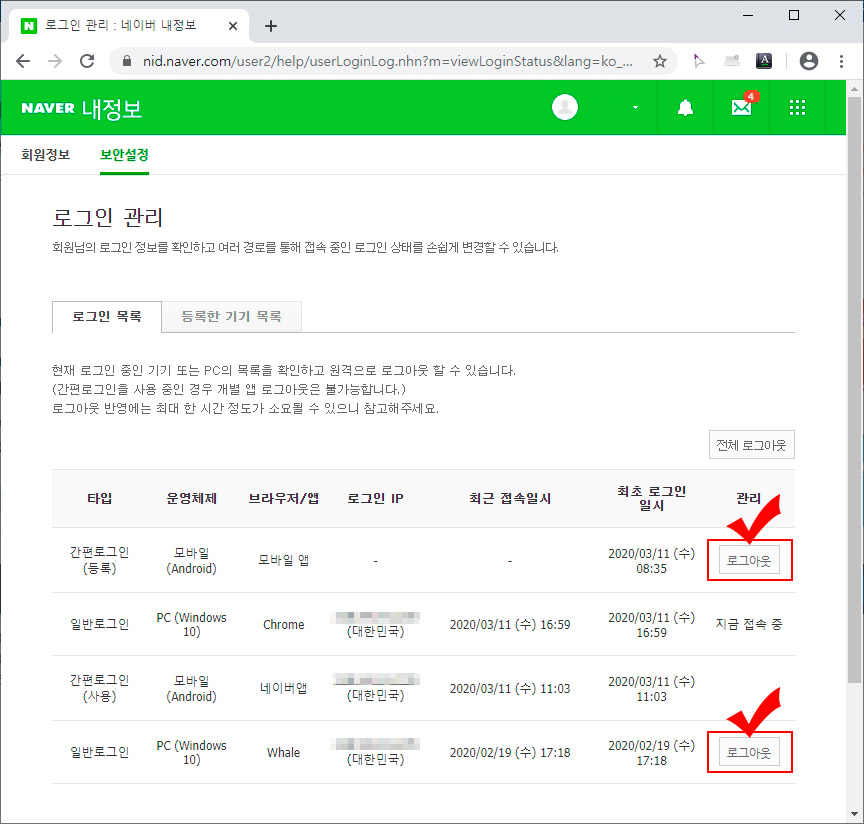This screenshot has height=824, width=864.
Task: Go back using the back arrow
Action: pos(23,60)
